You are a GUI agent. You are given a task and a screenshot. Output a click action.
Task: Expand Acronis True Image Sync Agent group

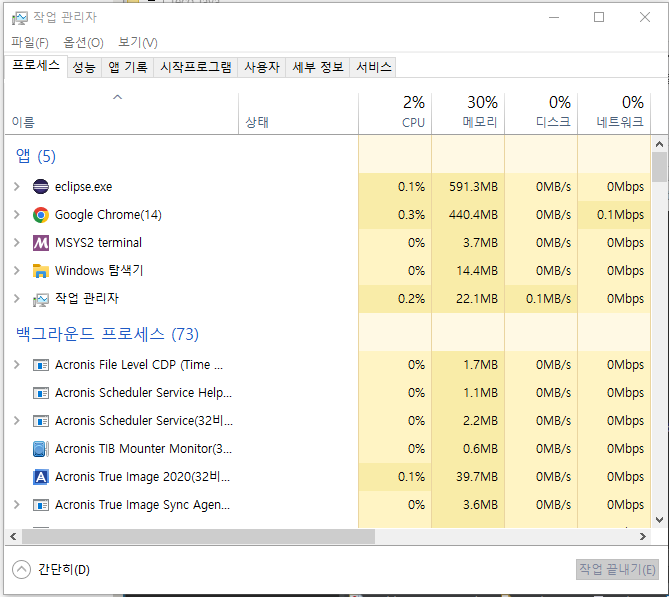pos(17,505)
